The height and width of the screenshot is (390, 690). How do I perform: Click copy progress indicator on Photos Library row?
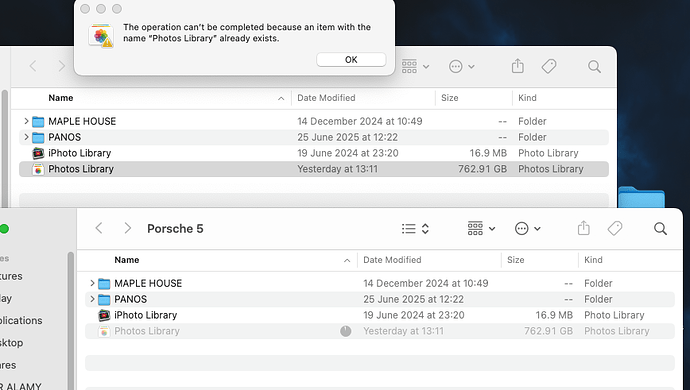346,331
